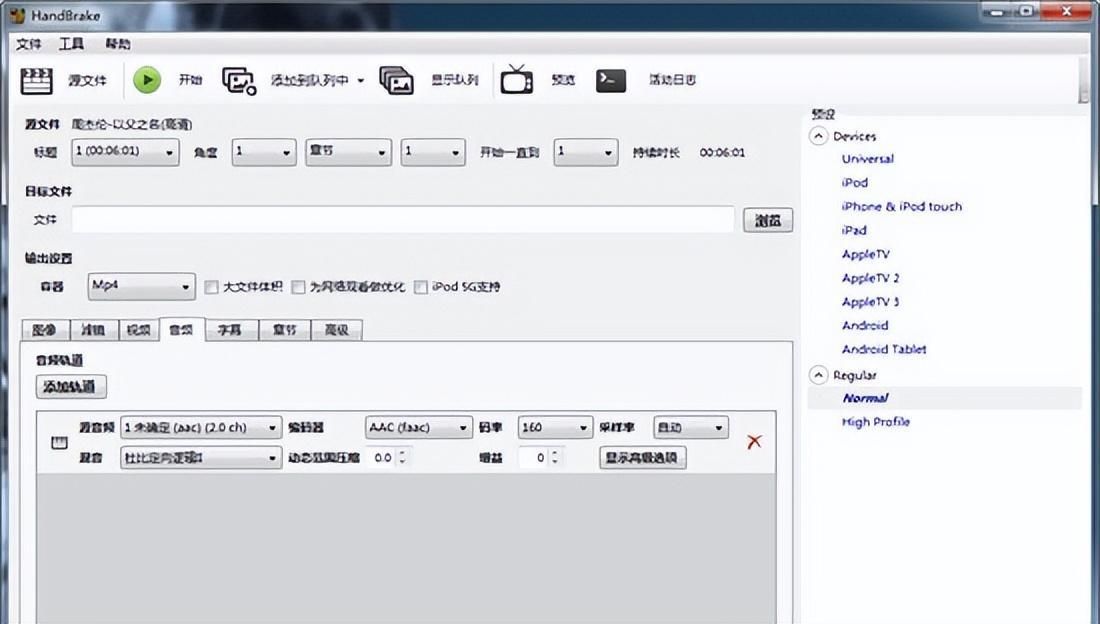Open the 文件 menu
Screen dimensions: 1100x624
29,44
